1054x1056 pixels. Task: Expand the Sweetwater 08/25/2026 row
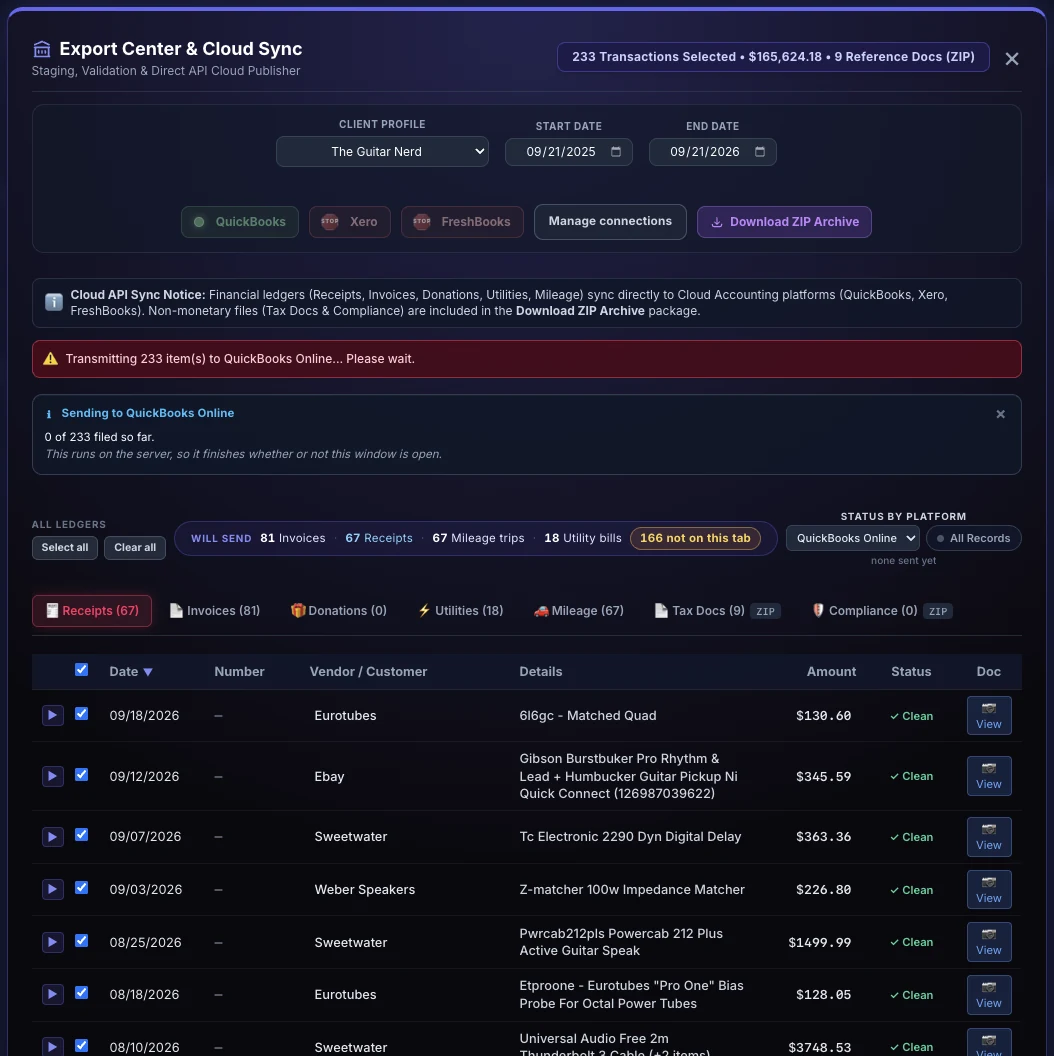tap(53, 942)
